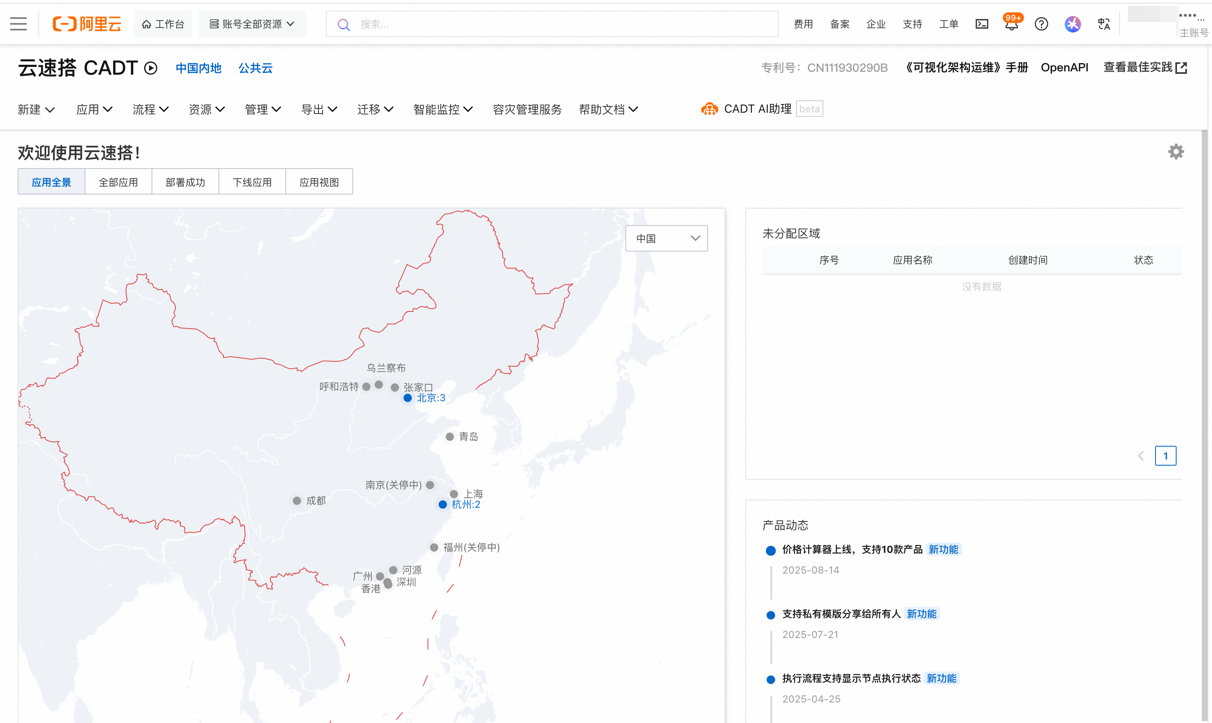
Task: Click the 北京:3 map marker
Action: tap(408, 398)
